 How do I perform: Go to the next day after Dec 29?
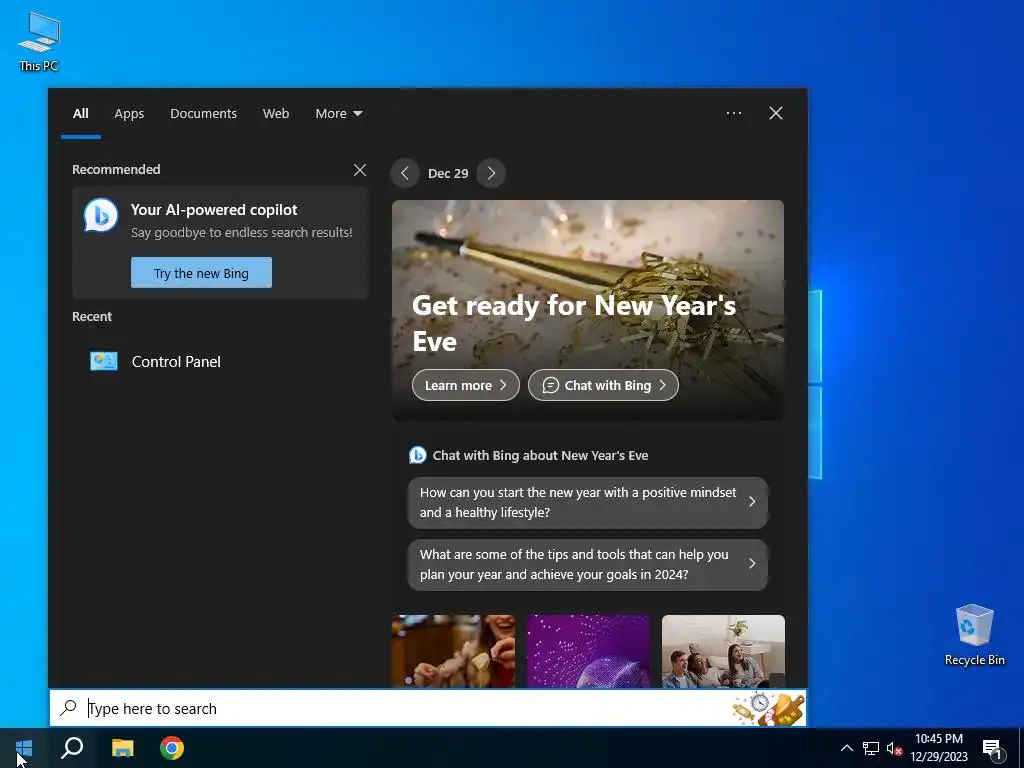click(491, 173)
